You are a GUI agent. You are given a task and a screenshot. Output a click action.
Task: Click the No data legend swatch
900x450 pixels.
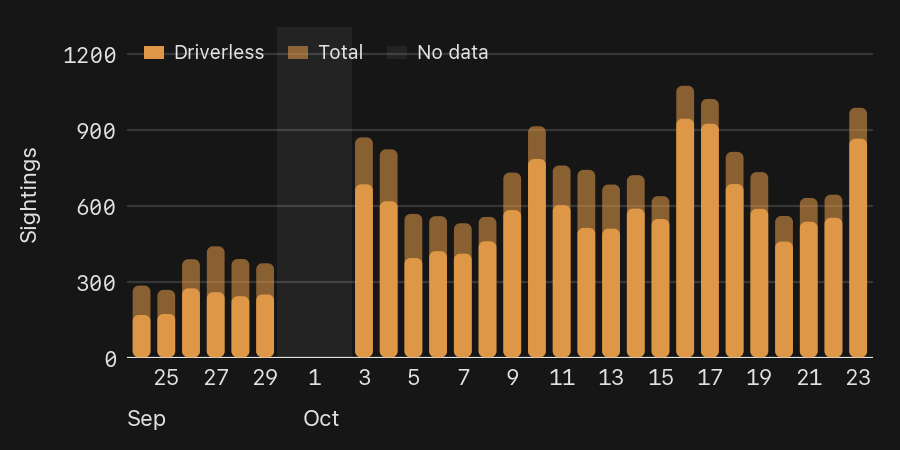tap(397, 53)
